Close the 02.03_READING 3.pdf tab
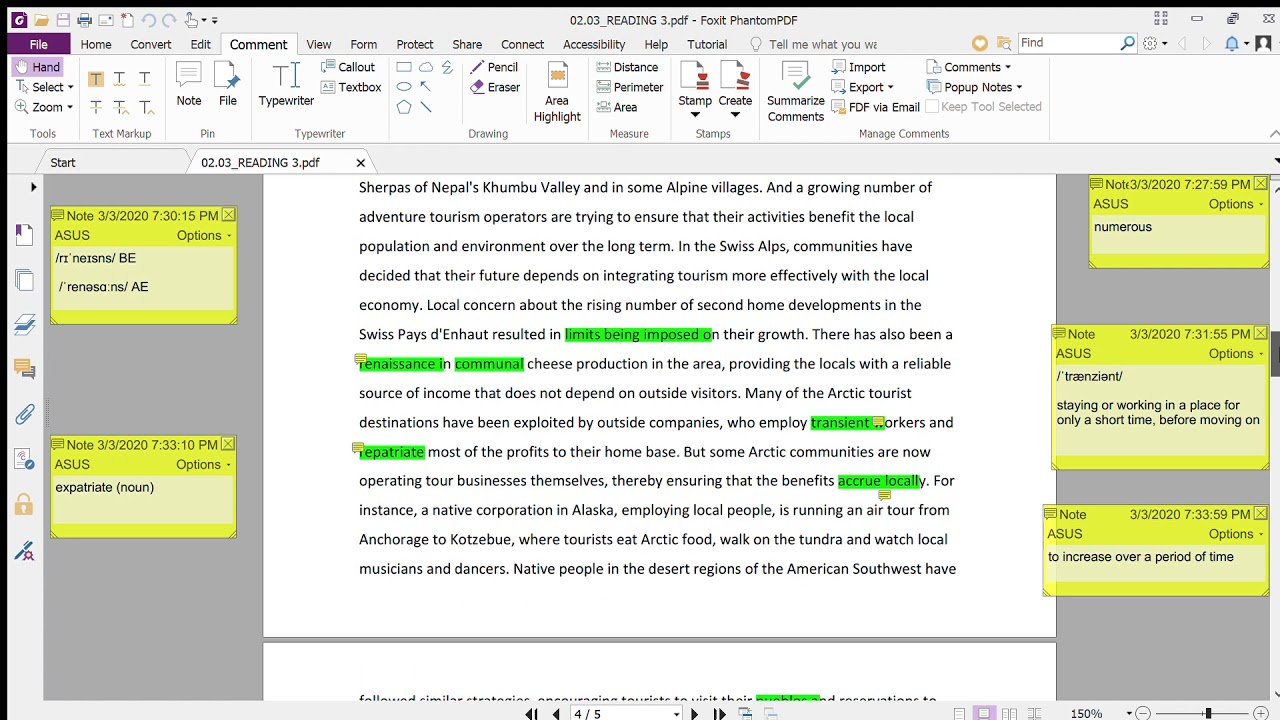The image size is (1280, 720). click(x=361, y=163)
